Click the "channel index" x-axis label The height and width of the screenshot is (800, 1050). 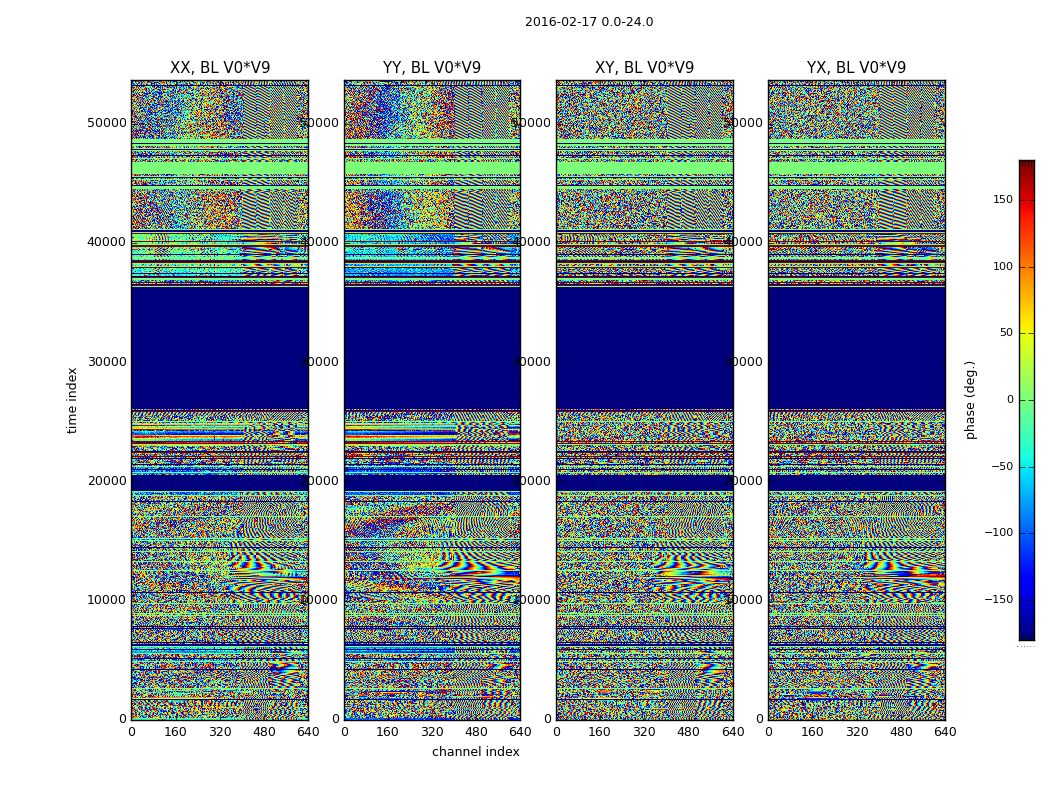point(475,752)
